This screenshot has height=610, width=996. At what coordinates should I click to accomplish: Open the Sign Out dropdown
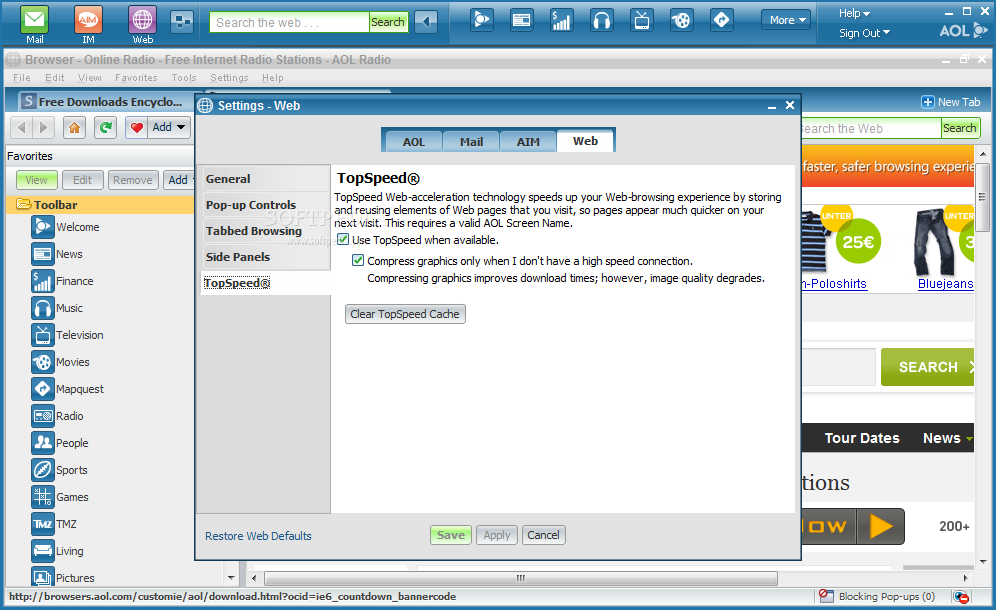(x=865, y=33)
